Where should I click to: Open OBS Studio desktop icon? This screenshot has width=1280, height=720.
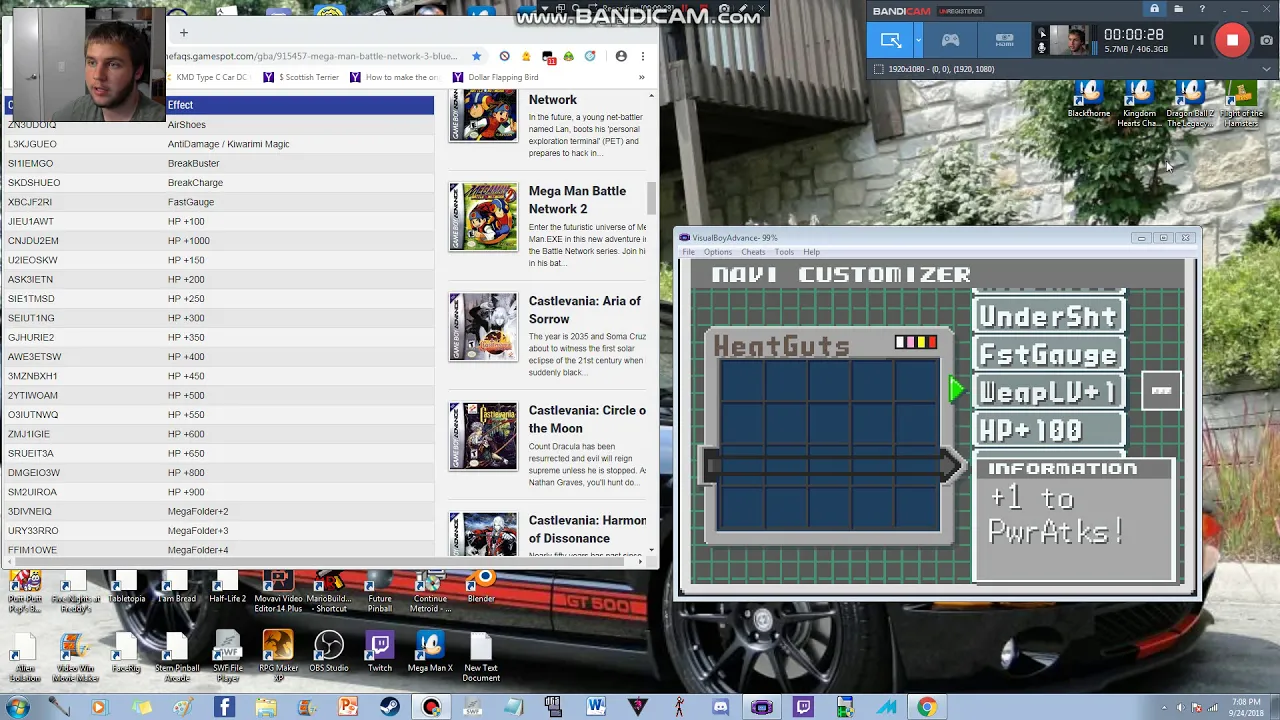coord(329,652)
